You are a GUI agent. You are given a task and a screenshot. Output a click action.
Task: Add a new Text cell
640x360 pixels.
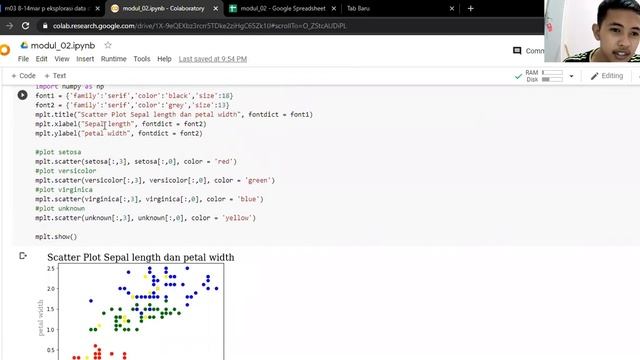(x=55, y=76)
